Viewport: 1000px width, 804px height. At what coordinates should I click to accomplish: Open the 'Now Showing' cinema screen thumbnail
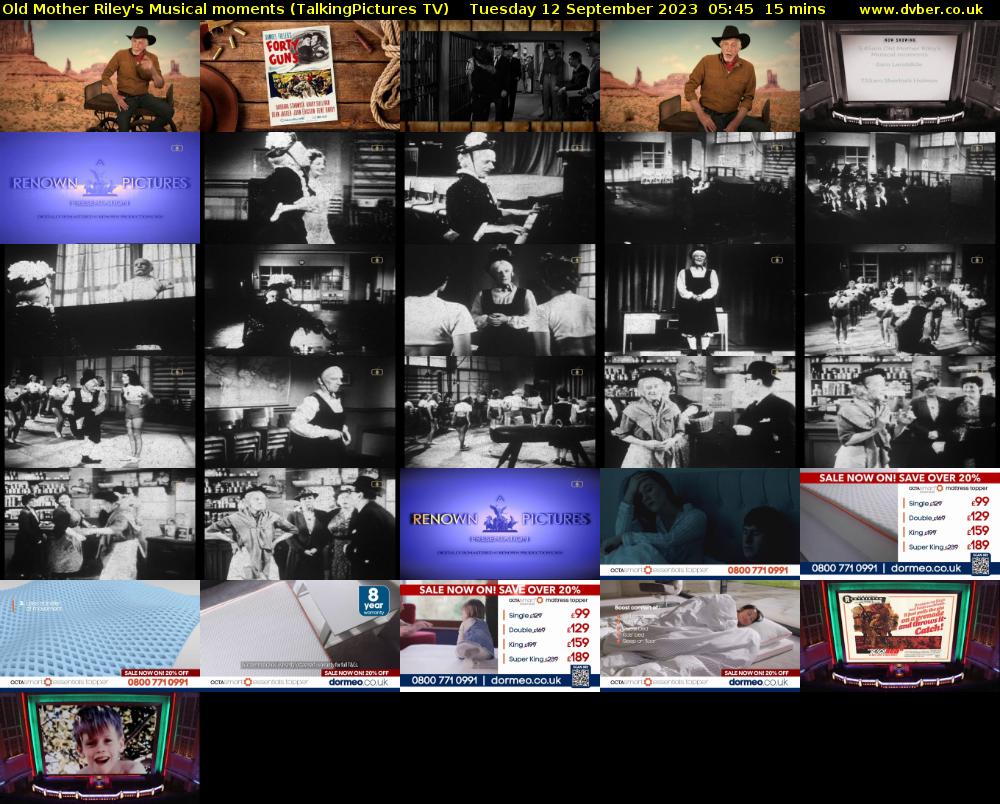pos(900,76)
